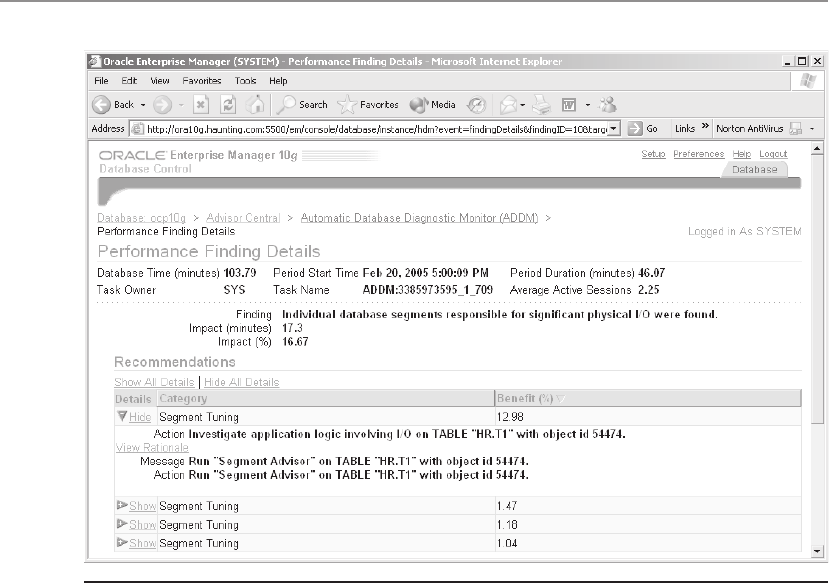Refresh the page using the Refresh icon
This screenshot has height=583, width=829.
click(x=228, y=105)
